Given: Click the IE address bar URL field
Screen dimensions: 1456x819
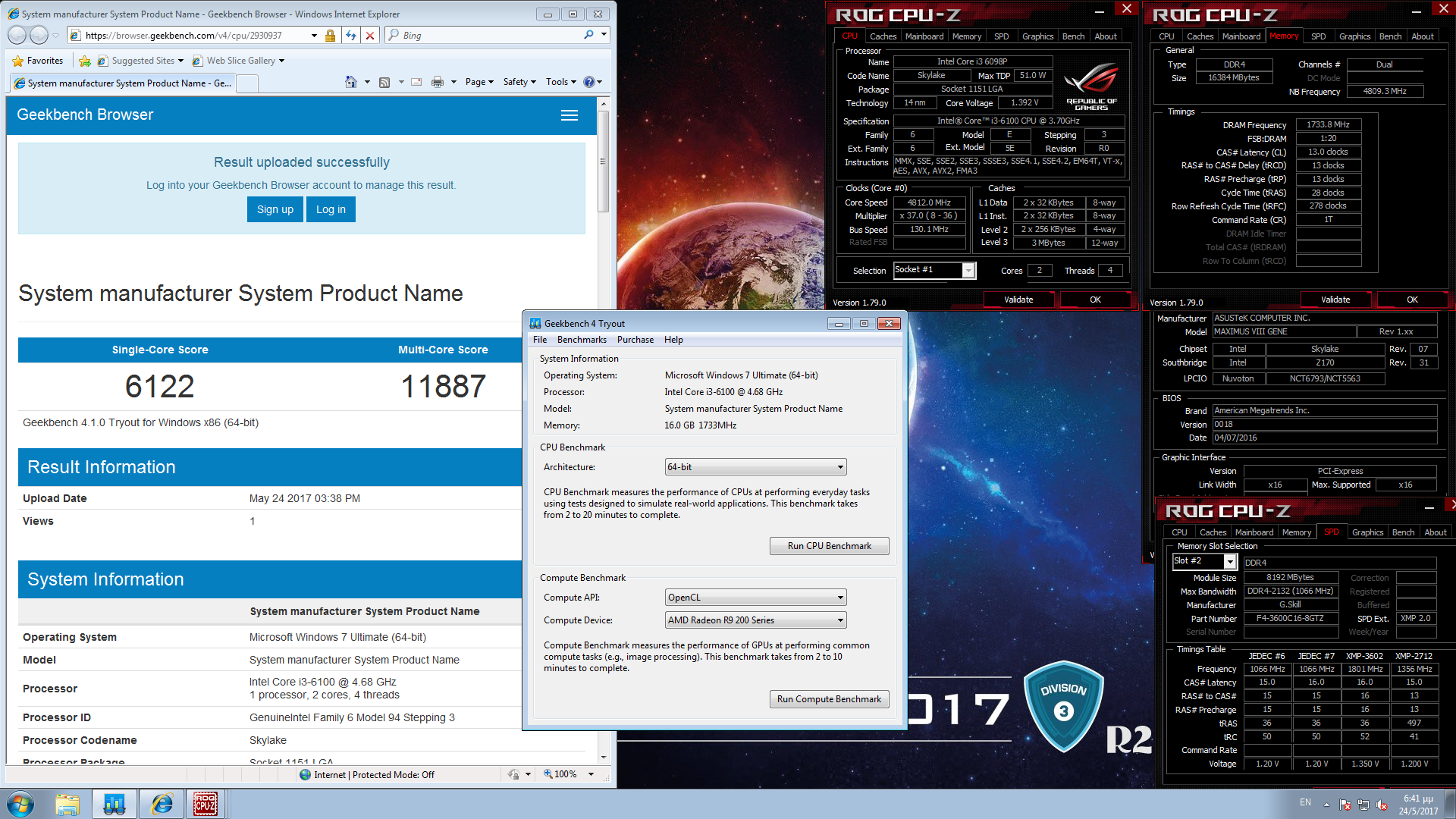Looking at the screenshot, I should 196,36.
